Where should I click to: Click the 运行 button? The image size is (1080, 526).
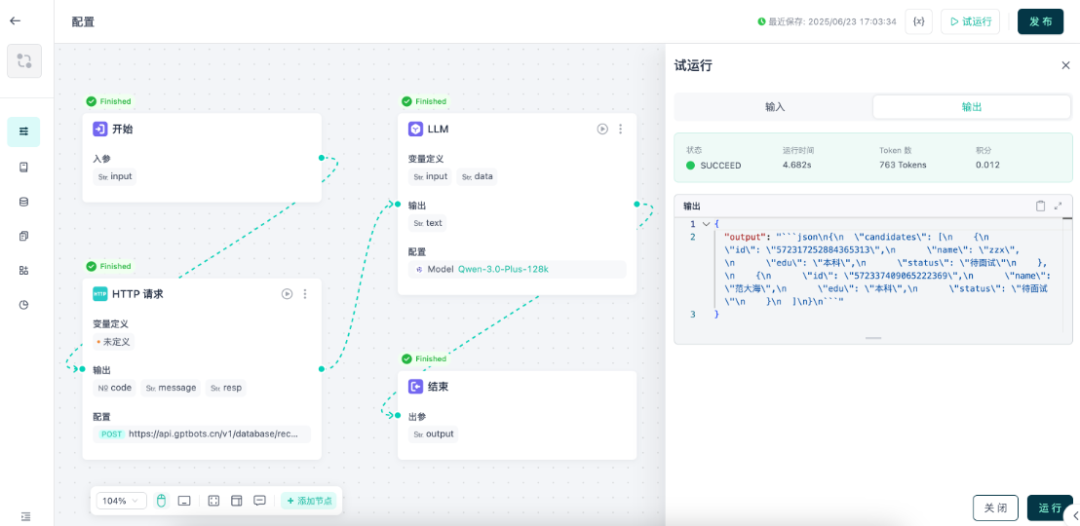point(1050,508)
